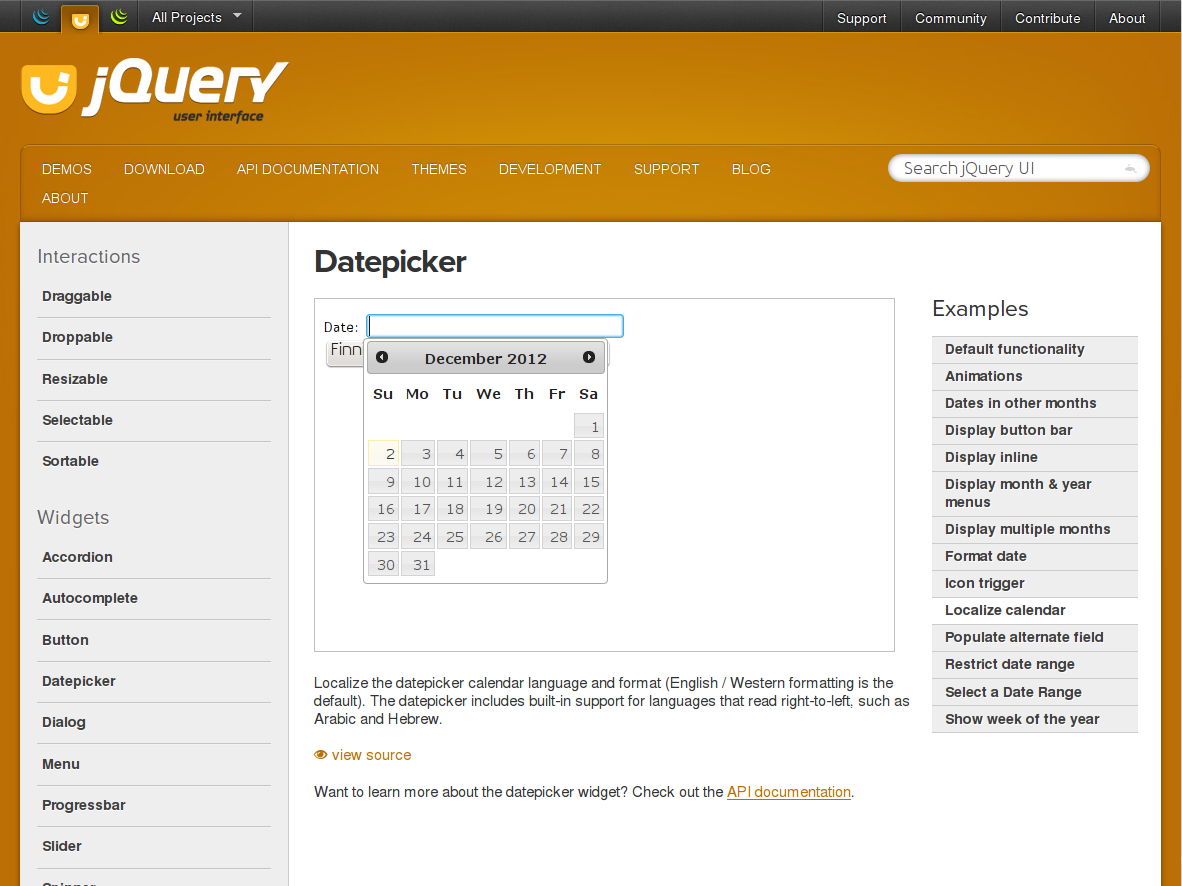
Task: Go to previous month in datepicker
Action: [382, 357]
